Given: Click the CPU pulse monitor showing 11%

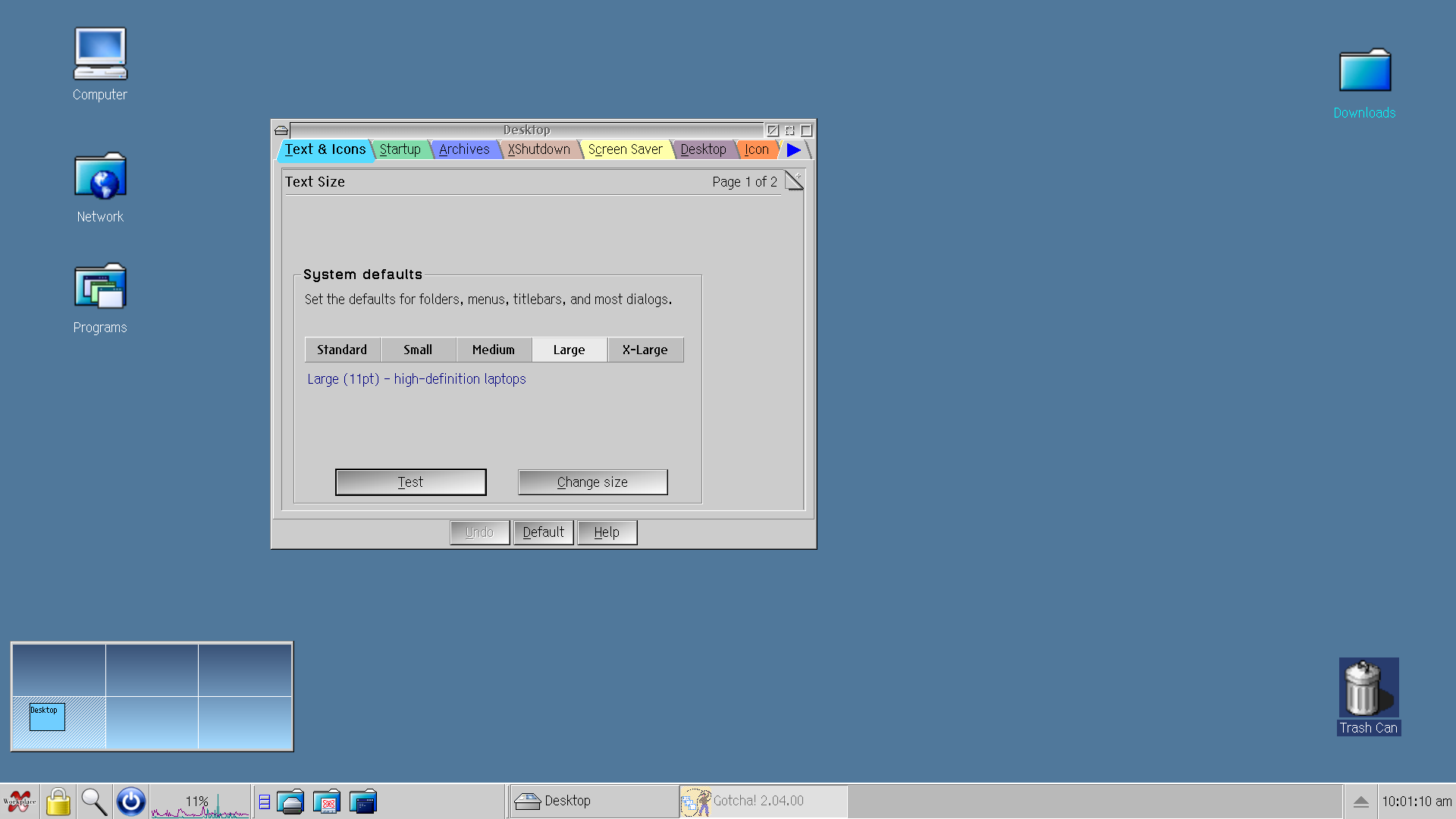Looking at the screenshot, I should [x=200, y=802].
